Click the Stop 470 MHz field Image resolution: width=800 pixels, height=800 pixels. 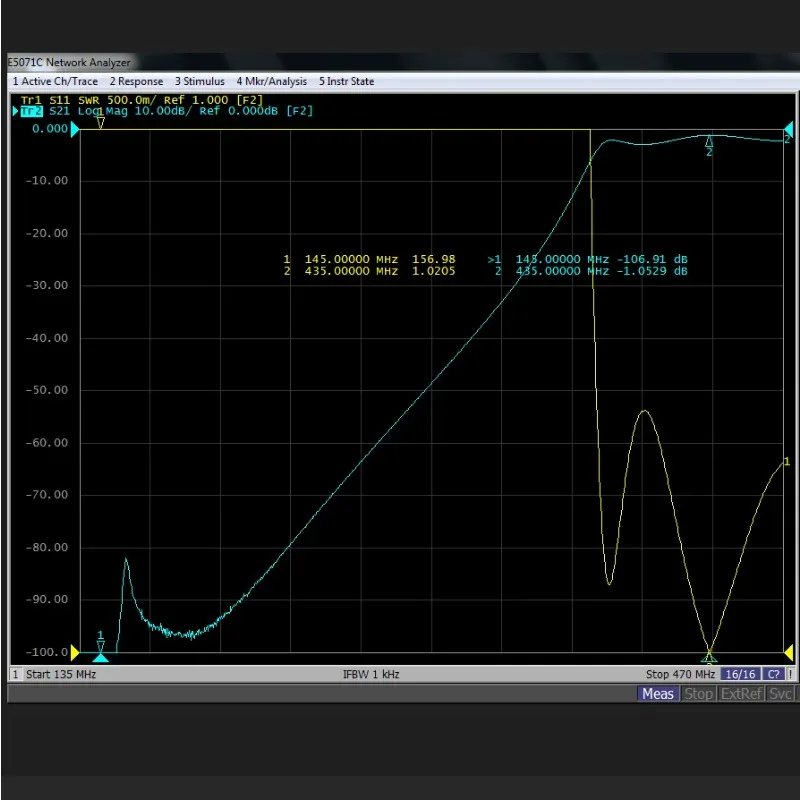coord(681,674)
